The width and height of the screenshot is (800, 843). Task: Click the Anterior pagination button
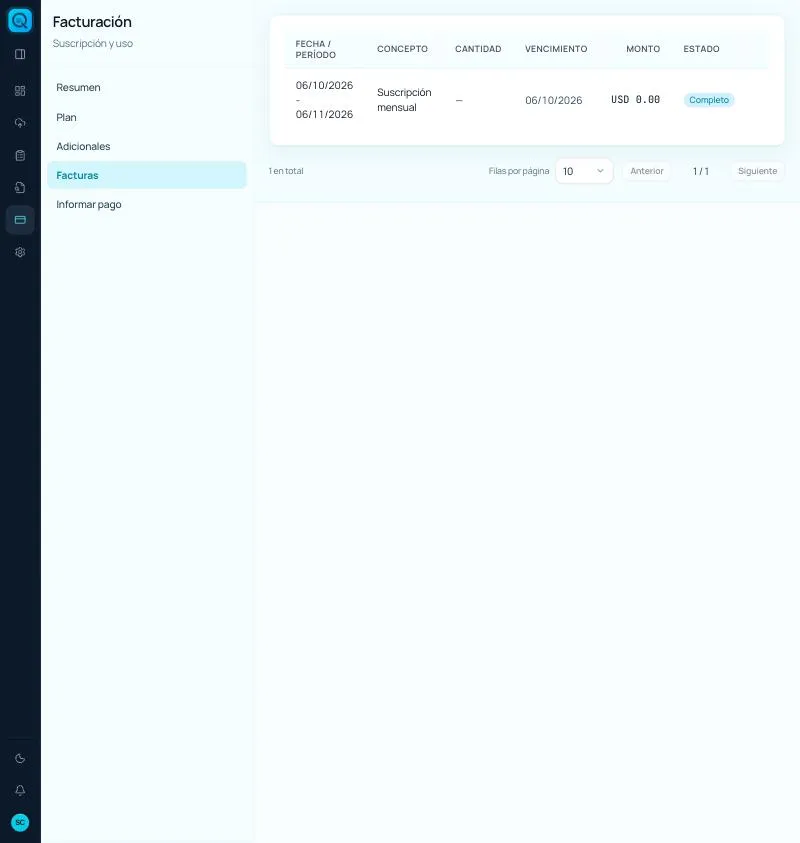pyautogui.click(x=647, y=171)
